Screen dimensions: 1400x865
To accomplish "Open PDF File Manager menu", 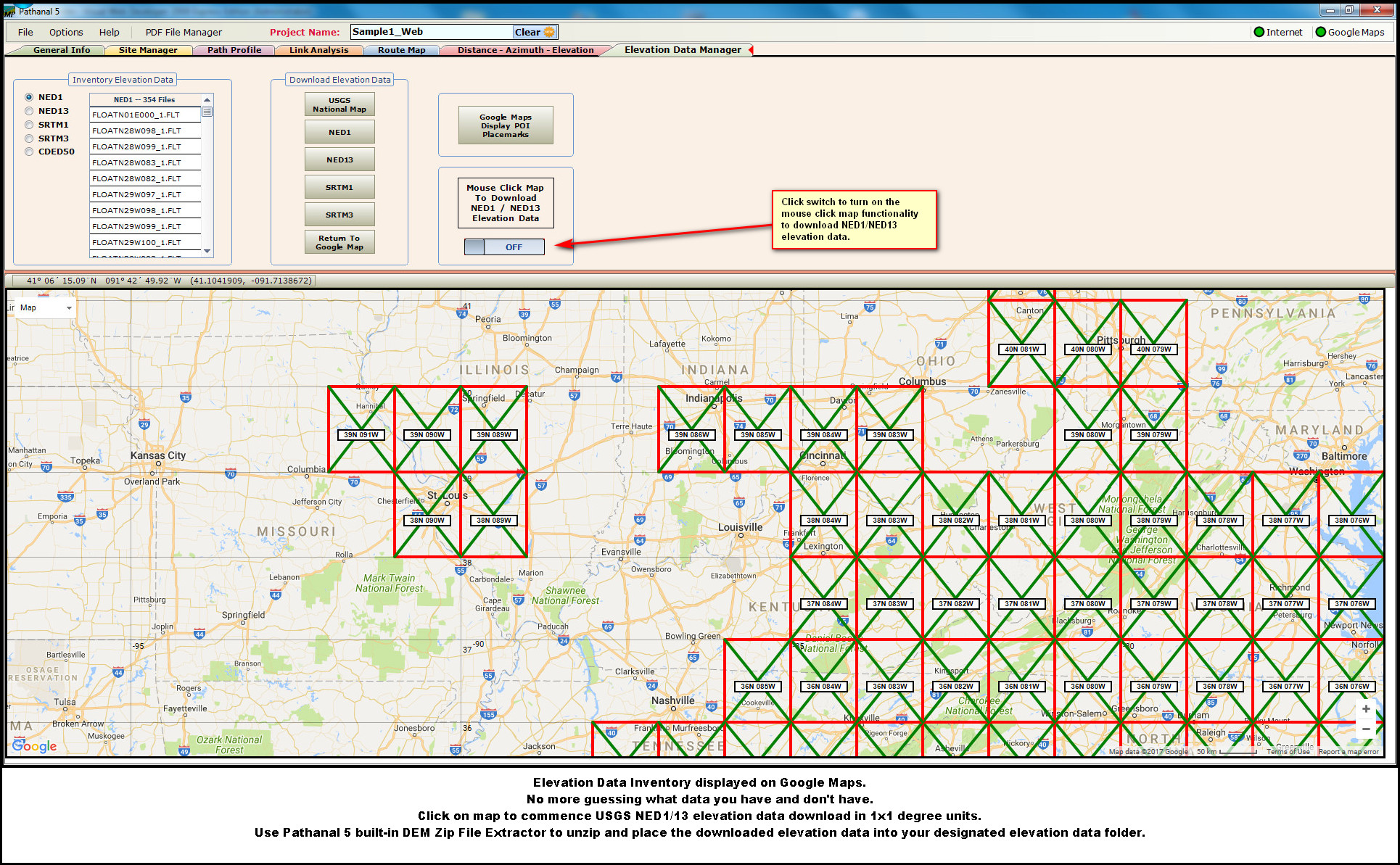I will pyautogui.click(x=184, y=32).
